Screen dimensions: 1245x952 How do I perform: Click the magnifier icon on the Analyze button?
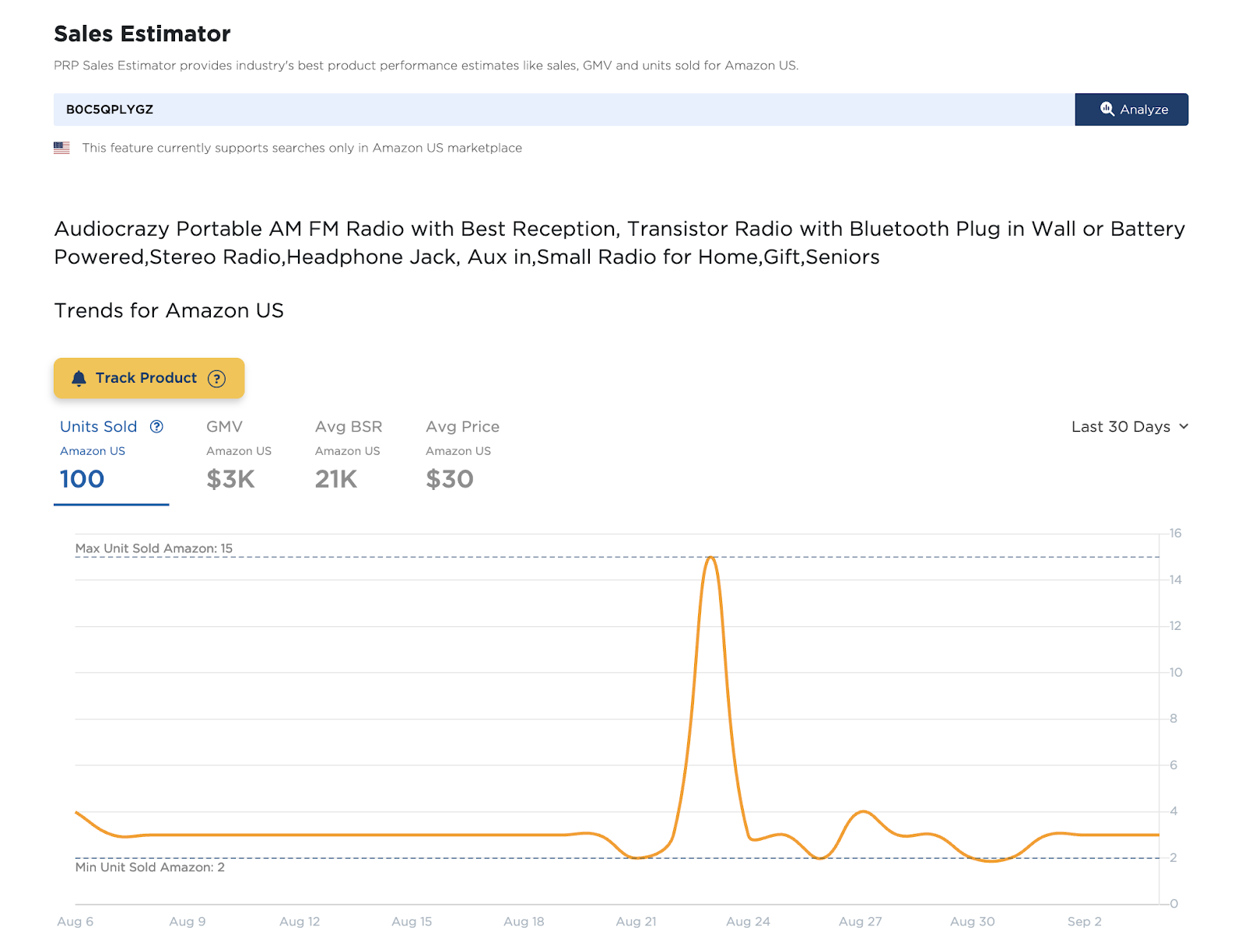[1106, 109]
